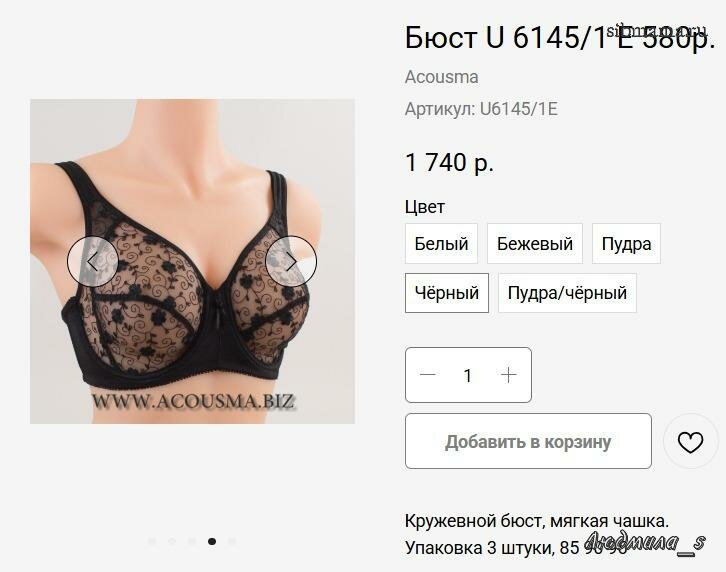Screen dimensions: 726x572
Task: Decrease quantity with the minus icon
Action: coord(427,375)
